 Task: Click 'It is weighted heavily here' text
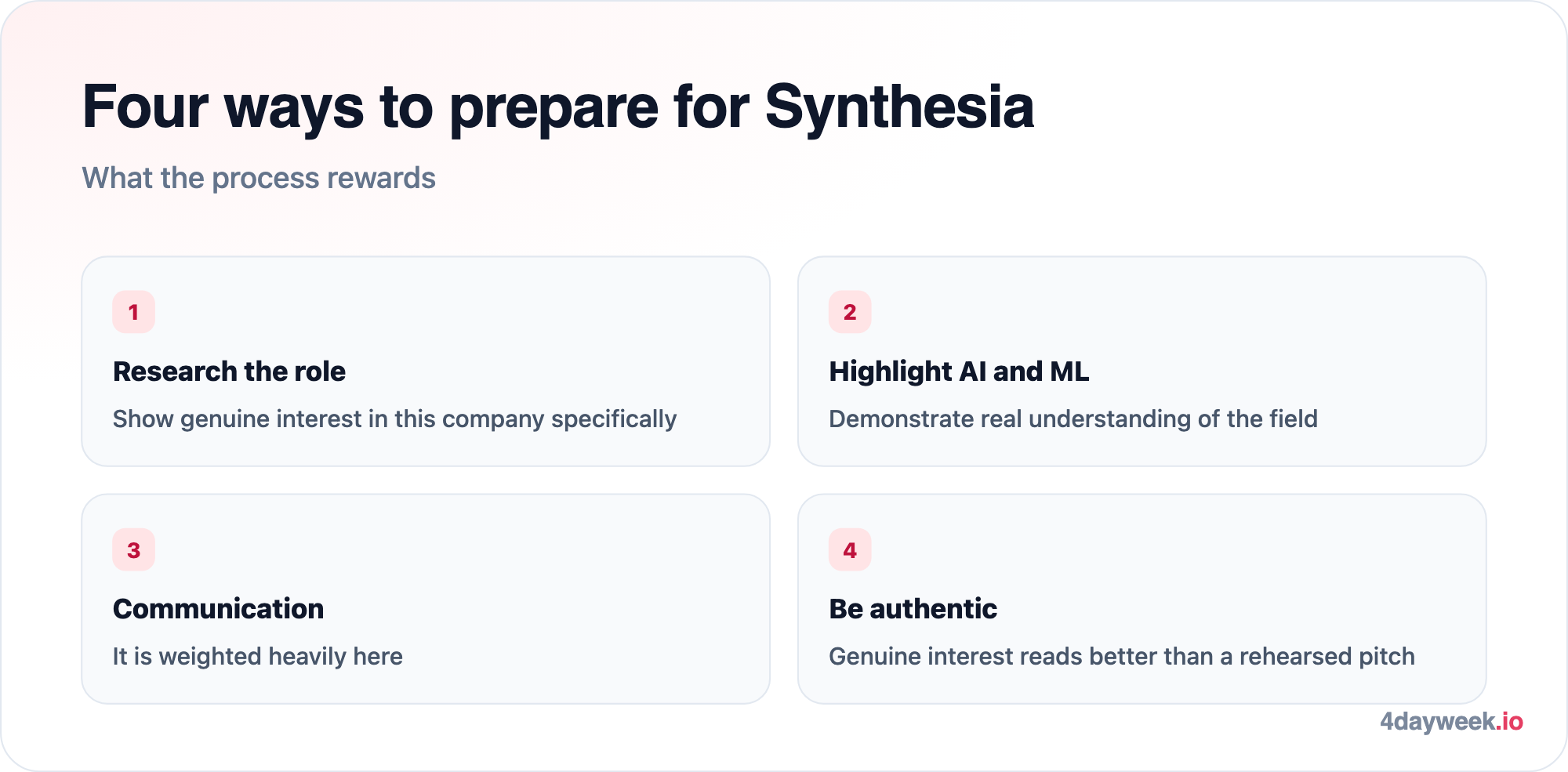258,656
